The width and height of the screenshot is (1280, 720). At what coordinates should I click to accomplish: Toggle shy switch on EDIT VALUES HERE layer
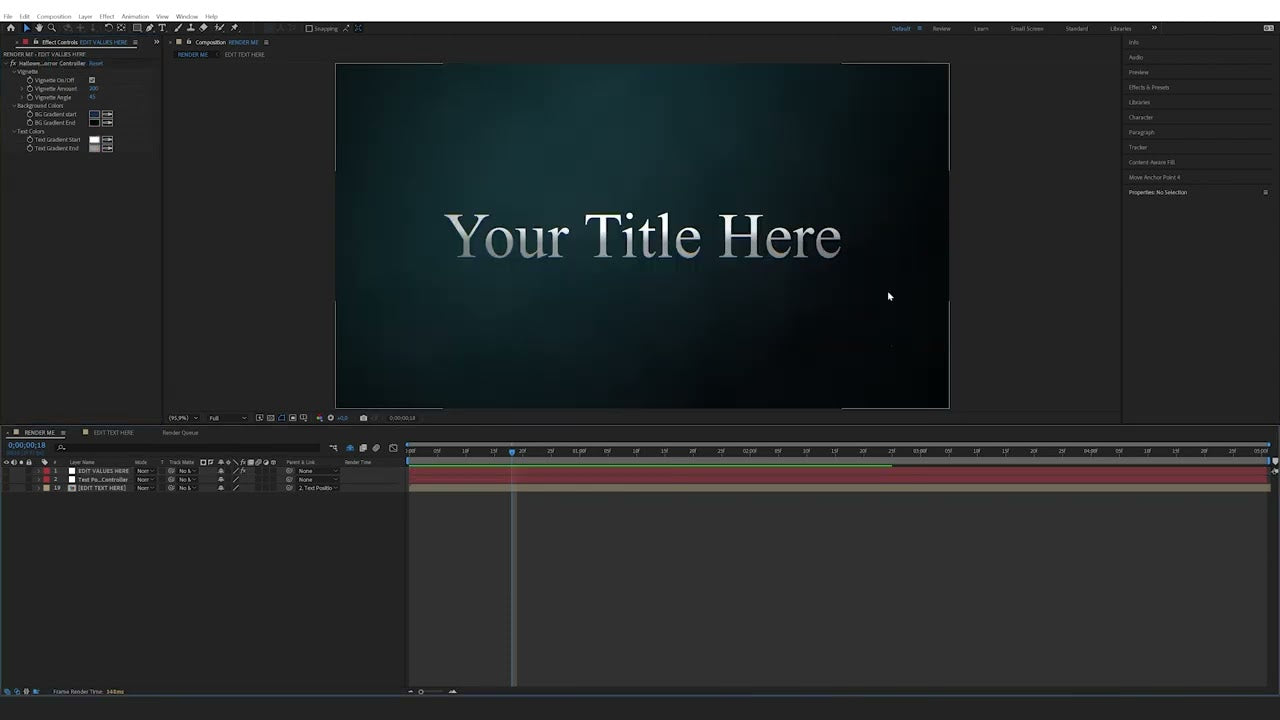221,471
